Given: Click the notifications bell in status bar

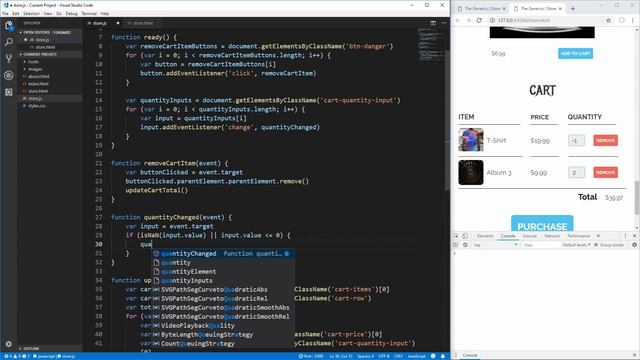Looking at the screenshot, I should pyautogui.click(x=443, y=356).
